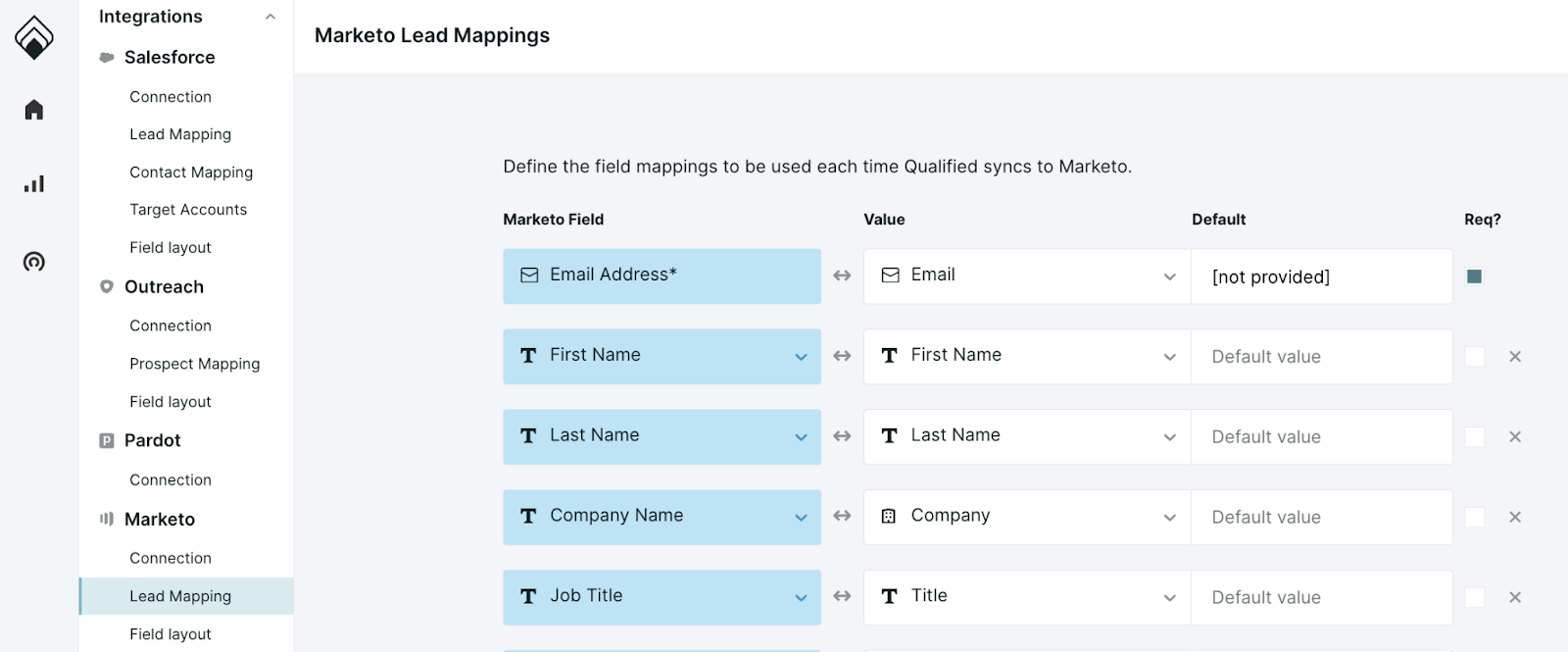
Task: Click the text icon beside Company Name field
Action: (x=528, y=517)
